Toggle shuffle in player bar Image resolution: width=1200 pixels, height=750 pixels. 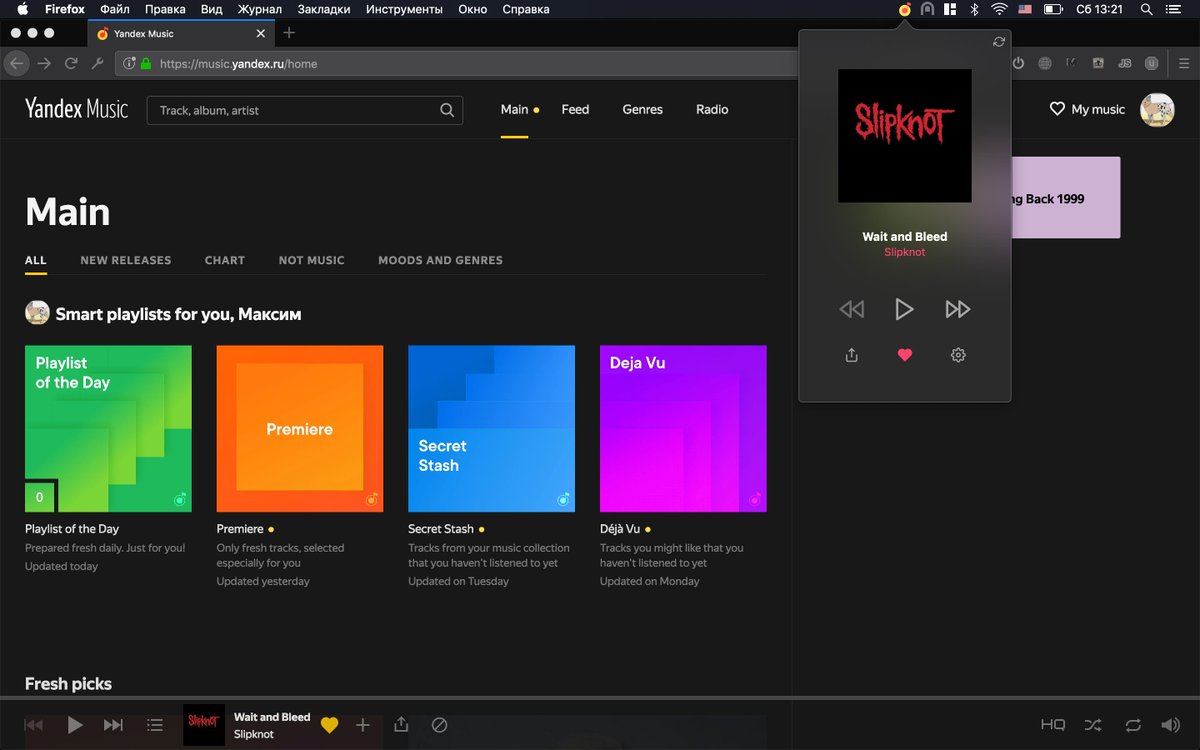[1093, 725]
